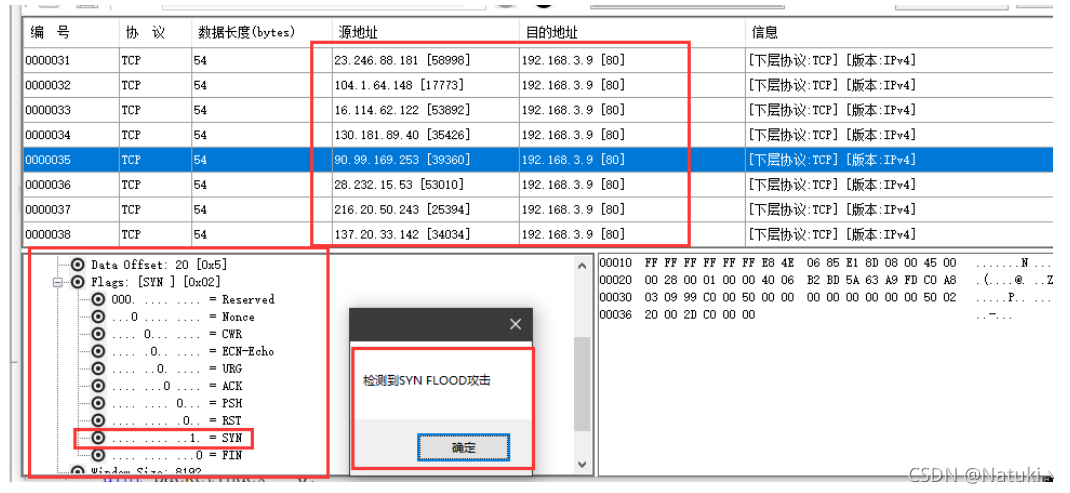
Task: Click source address 28.232.15.53 [53010]
Action: click(x=399, y=184)
